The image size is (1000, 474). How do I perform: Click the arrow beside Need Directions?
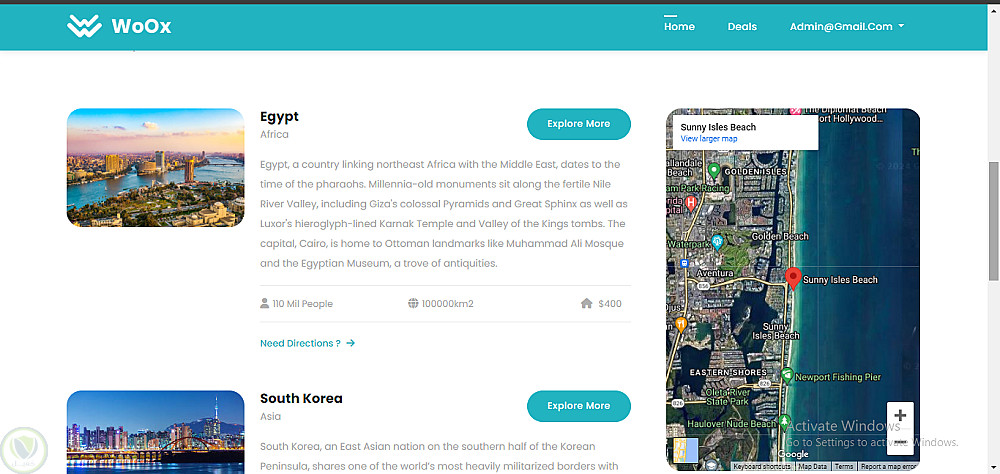351,343
